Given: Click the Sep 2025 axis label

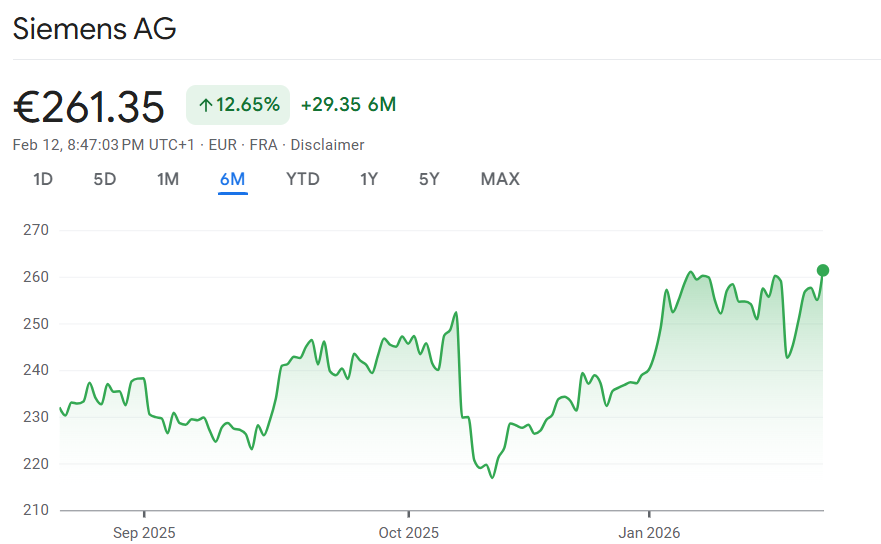Looking at the screenshot, I should point(144,533).
